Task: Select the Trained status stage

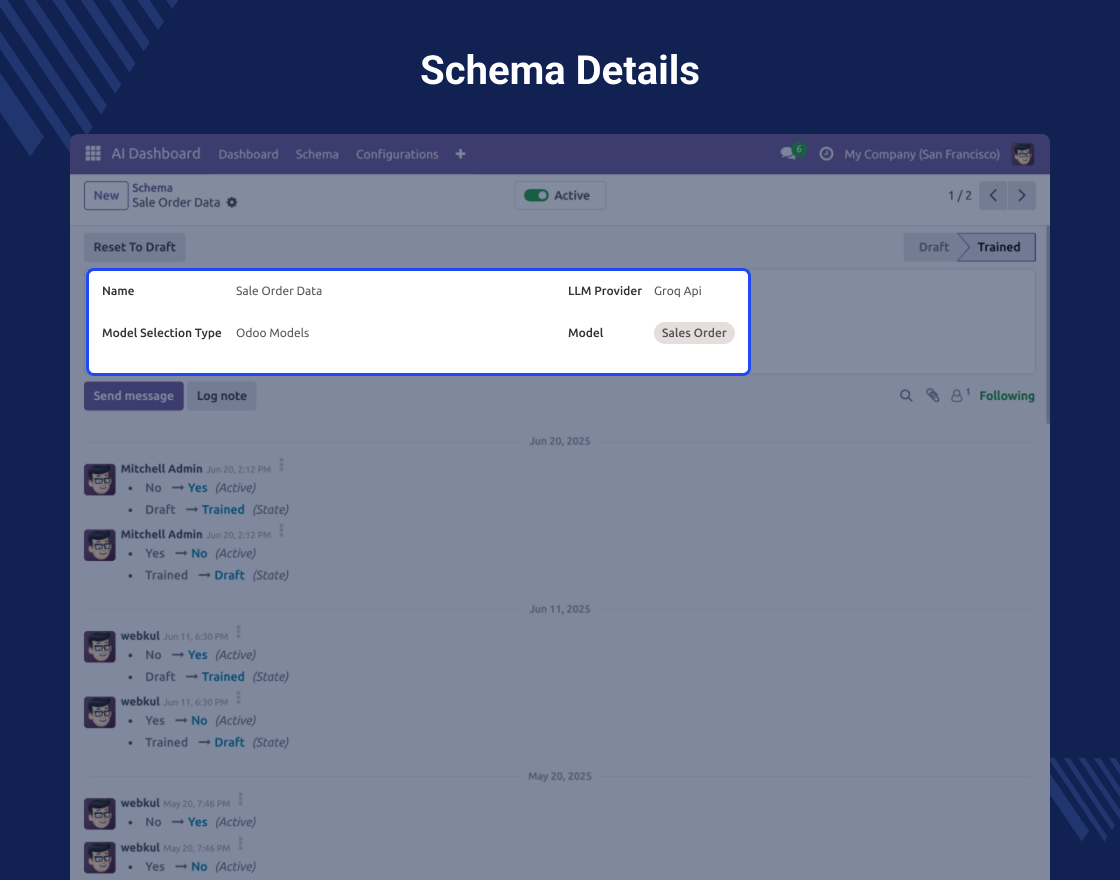Action: tap(998, 247)
